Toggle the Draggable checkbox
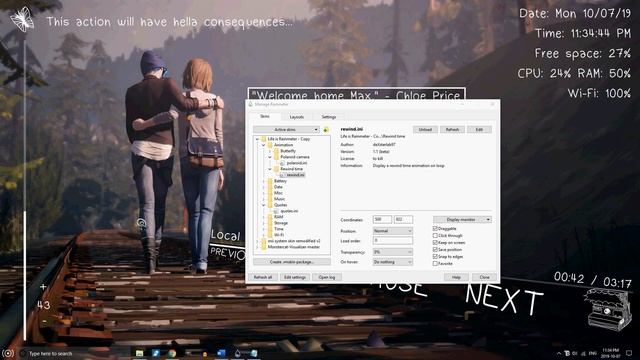 tap(435, 229)
